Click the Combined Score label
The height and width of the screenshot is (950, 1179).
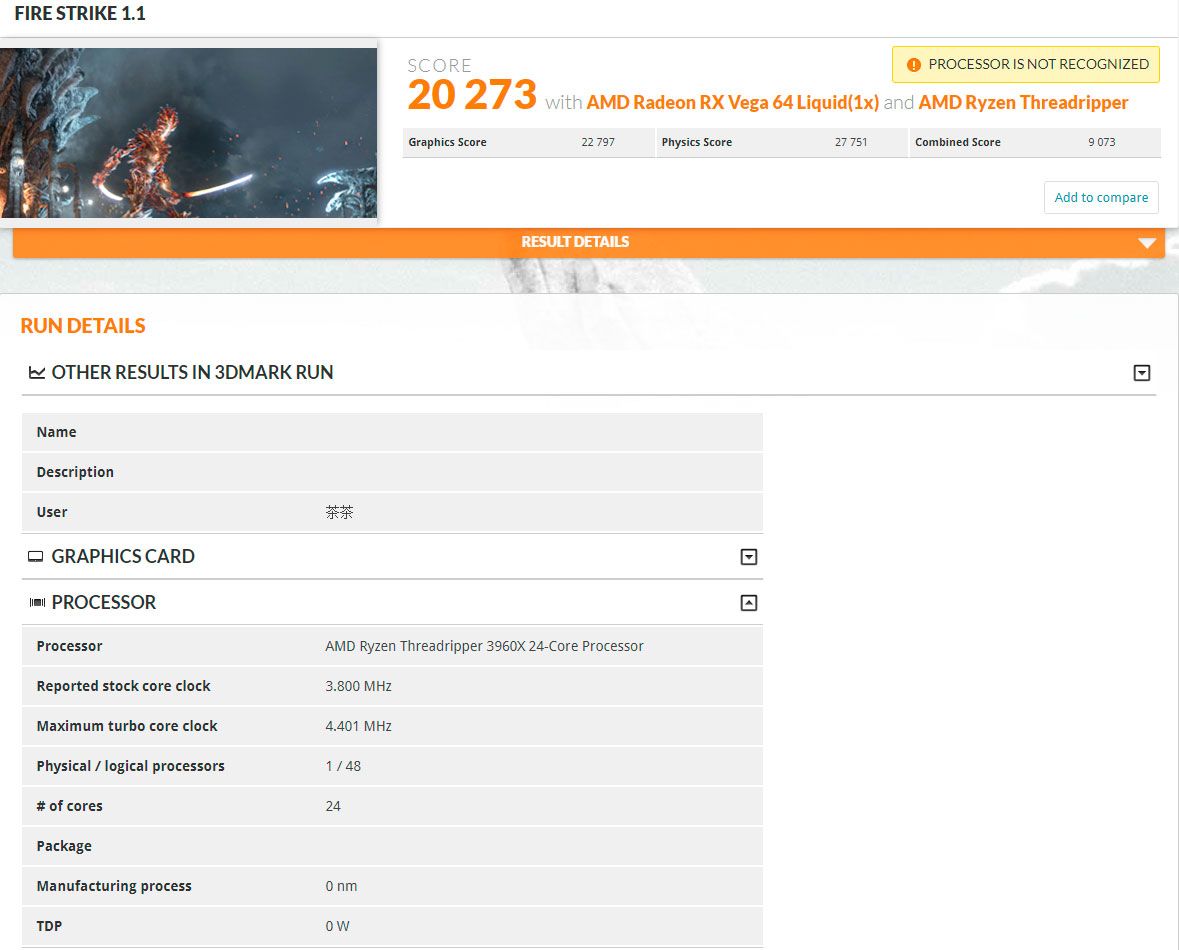point(957,142)
